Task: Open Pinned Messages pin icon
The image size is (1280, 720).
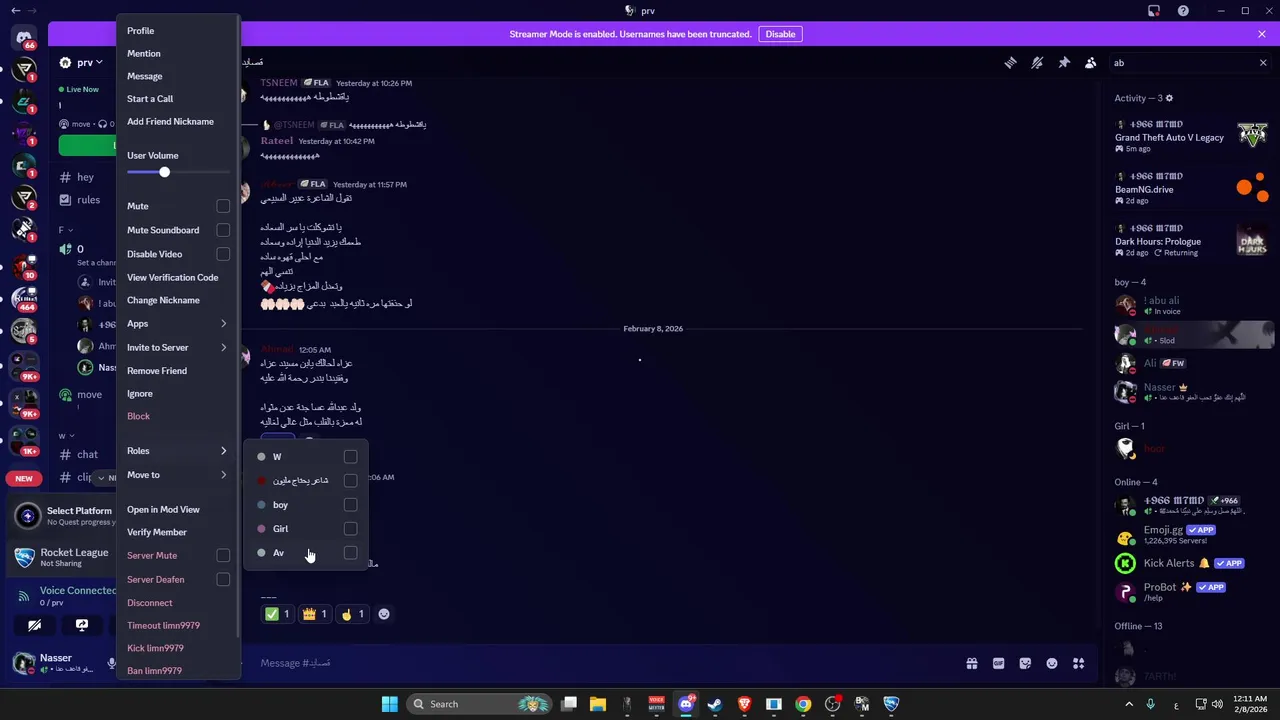Action: [x=1064, y=62]
